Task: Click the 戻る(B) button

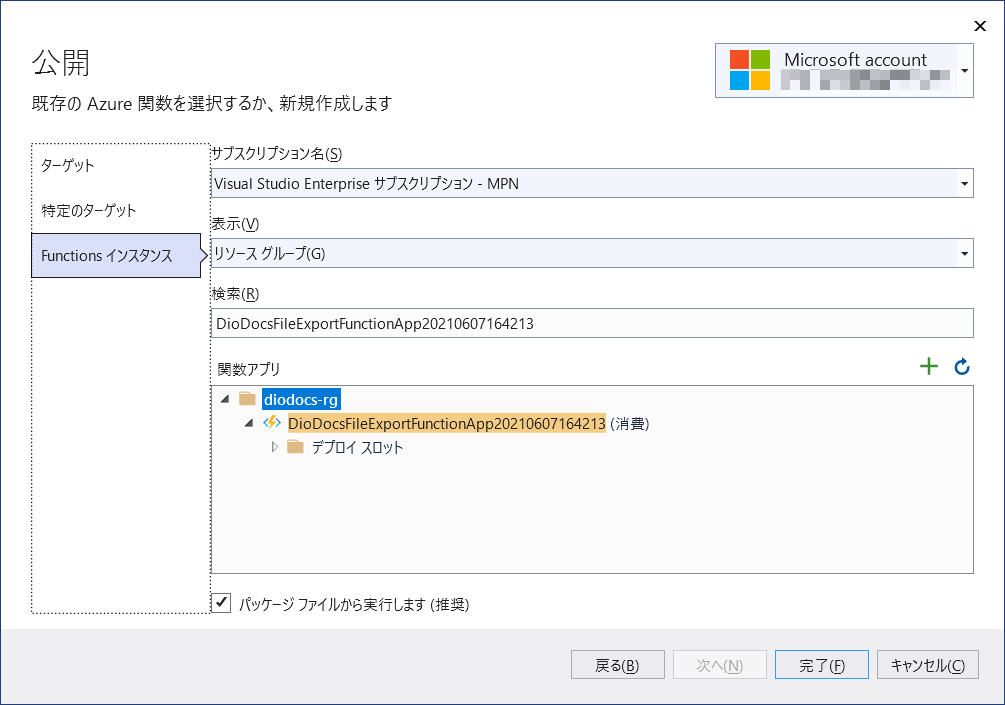Action: 617,665
